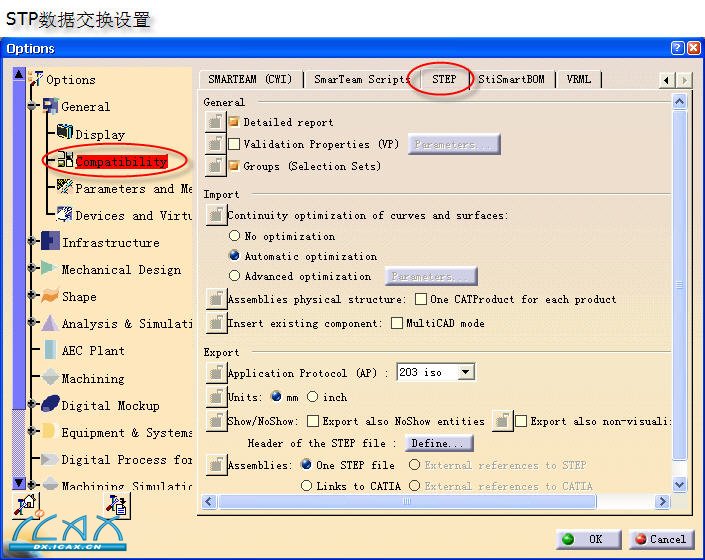The height and width of the screenshot is (560, 705).
Task: Check One CATProduct for each product
Action: [421, 299]
